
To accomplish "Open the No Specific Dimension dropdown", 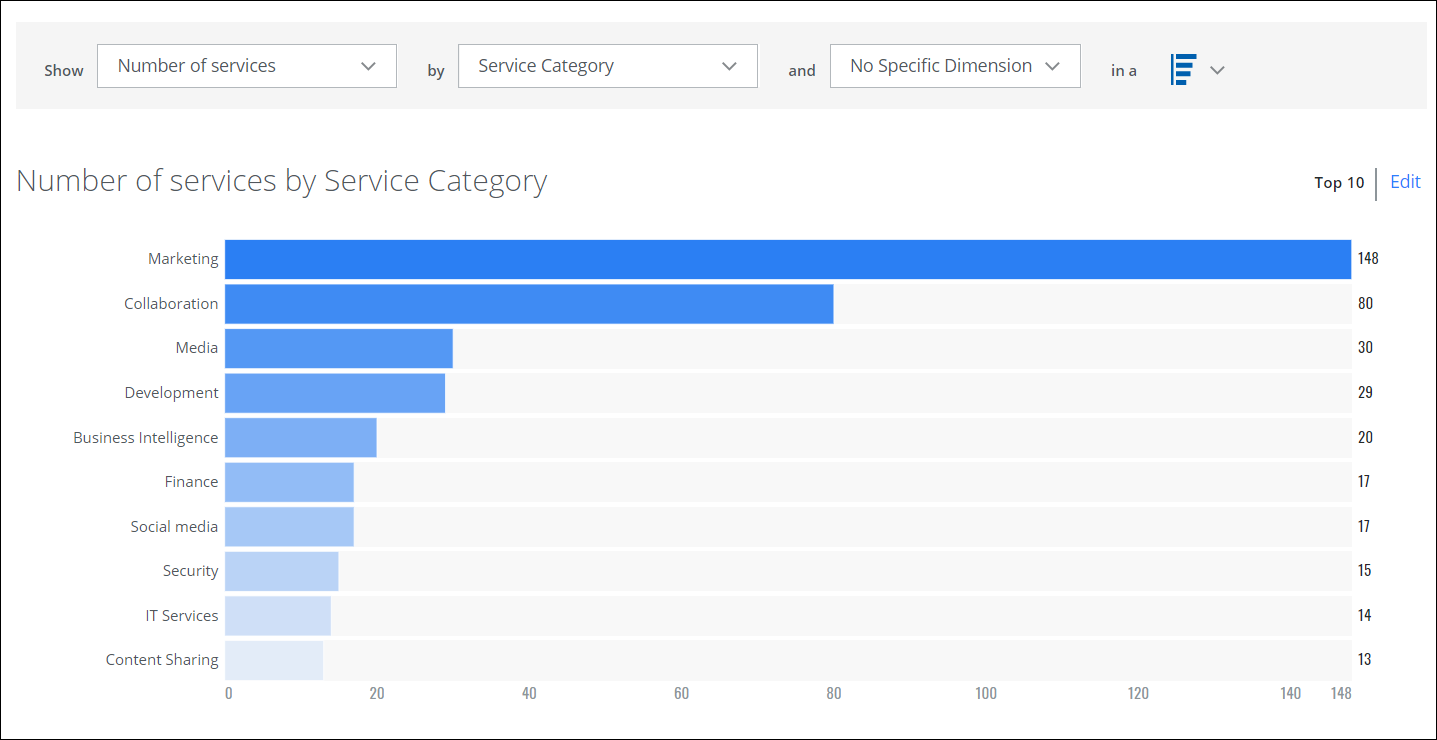I will tap(954, 66).
